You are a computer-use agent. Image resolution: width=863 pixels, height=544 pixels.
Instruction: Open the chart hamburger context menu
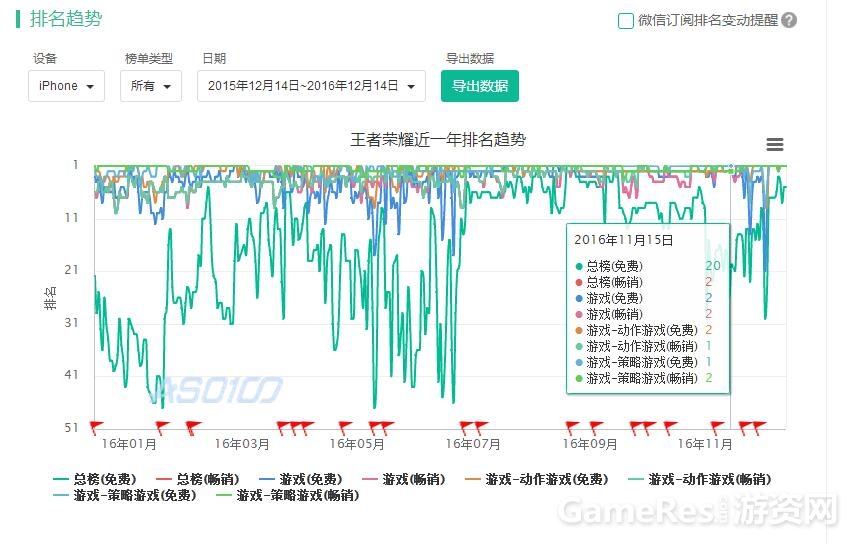(774, 144)
